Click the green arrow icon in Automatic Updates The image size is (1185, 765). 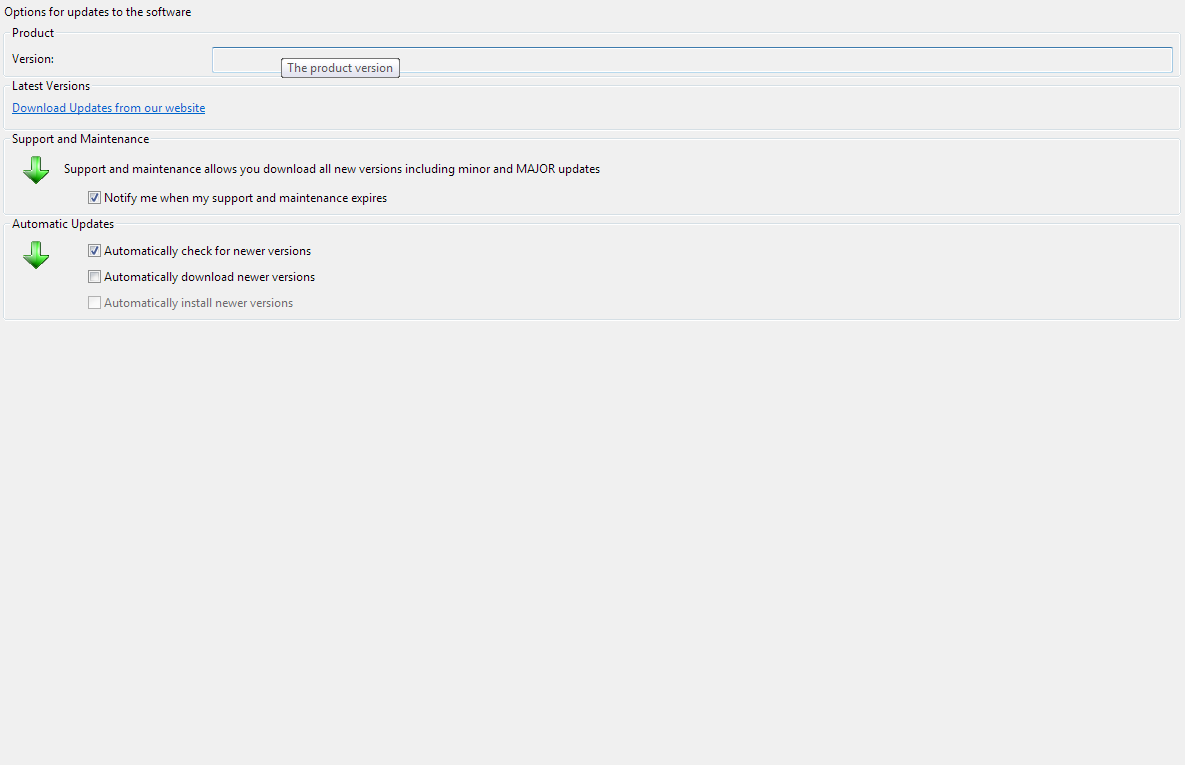pyautogui.click(x=36, y=255)
